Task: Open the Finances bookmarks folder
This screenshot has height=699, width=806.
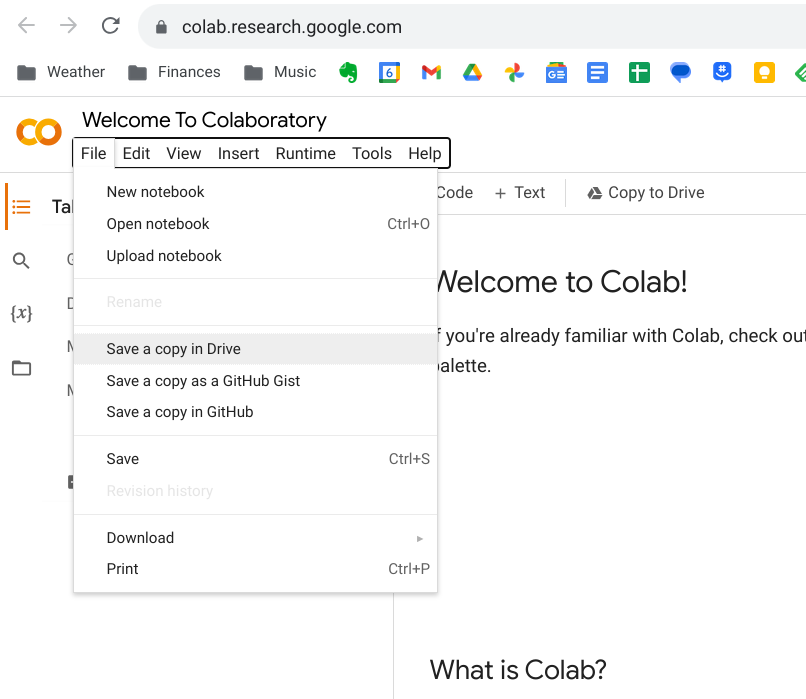Action: point(174,72)
